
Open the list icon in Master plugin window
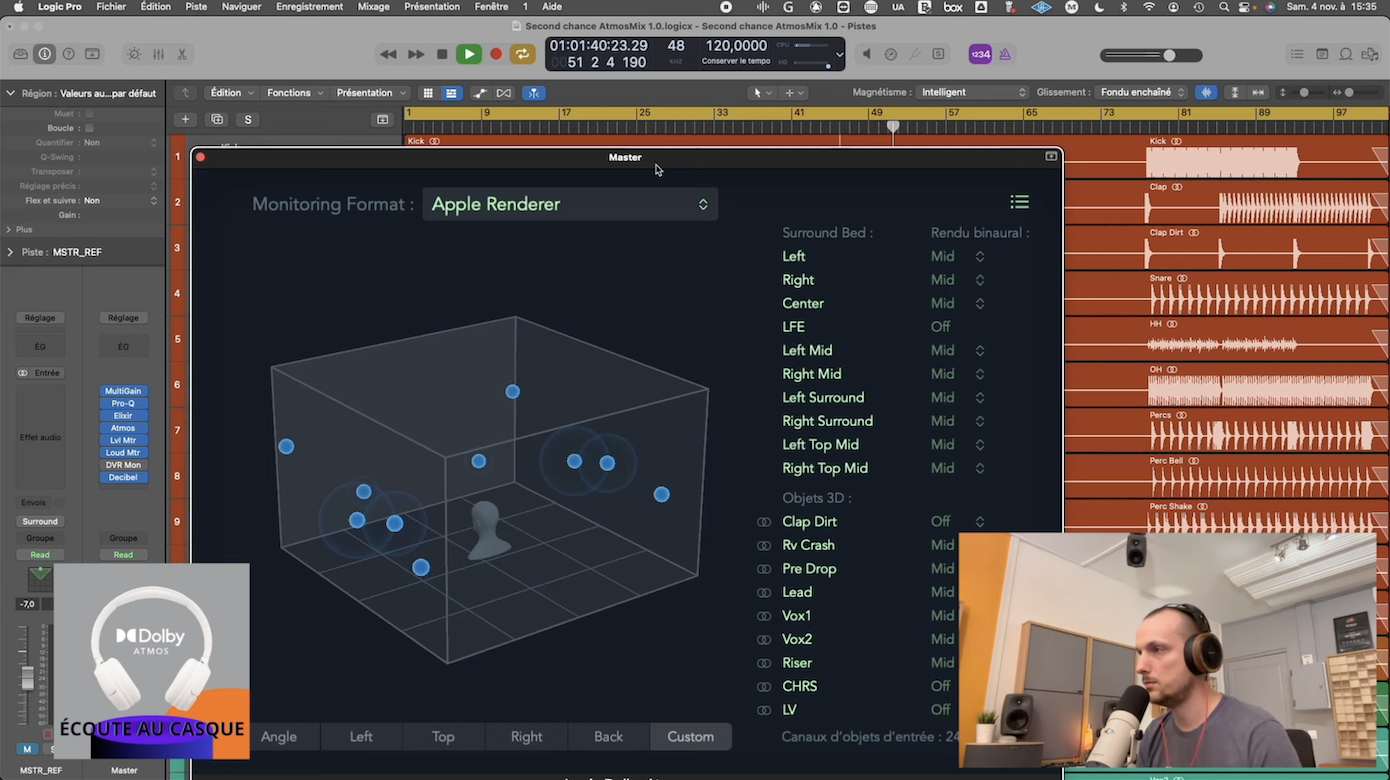pos(1019,202)
